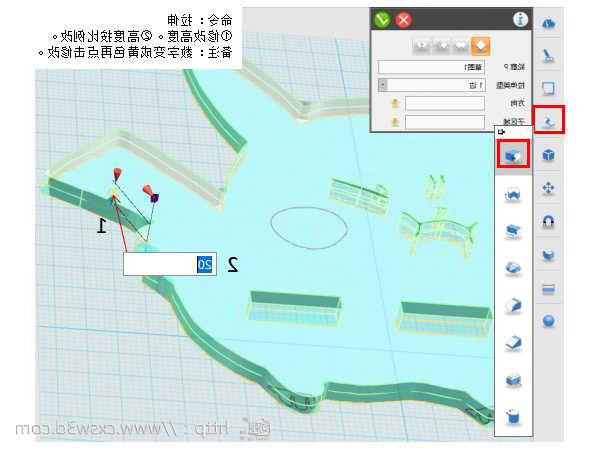
Task: Select the Revolve tool in the flyout
Action: click(513, 195)
